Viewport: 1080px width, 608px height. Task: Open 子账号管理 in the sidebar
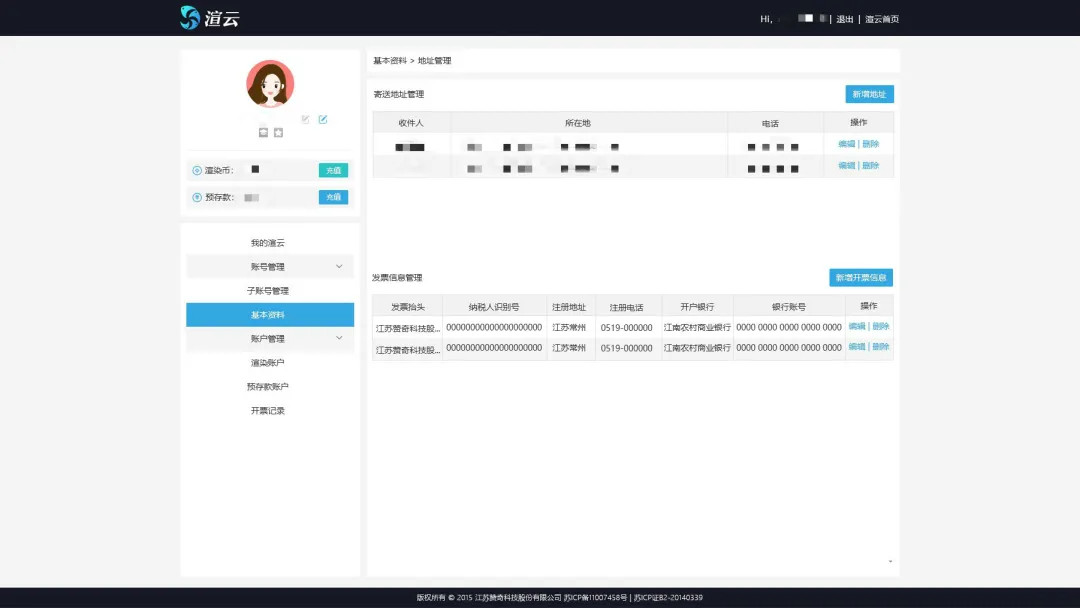268,291
